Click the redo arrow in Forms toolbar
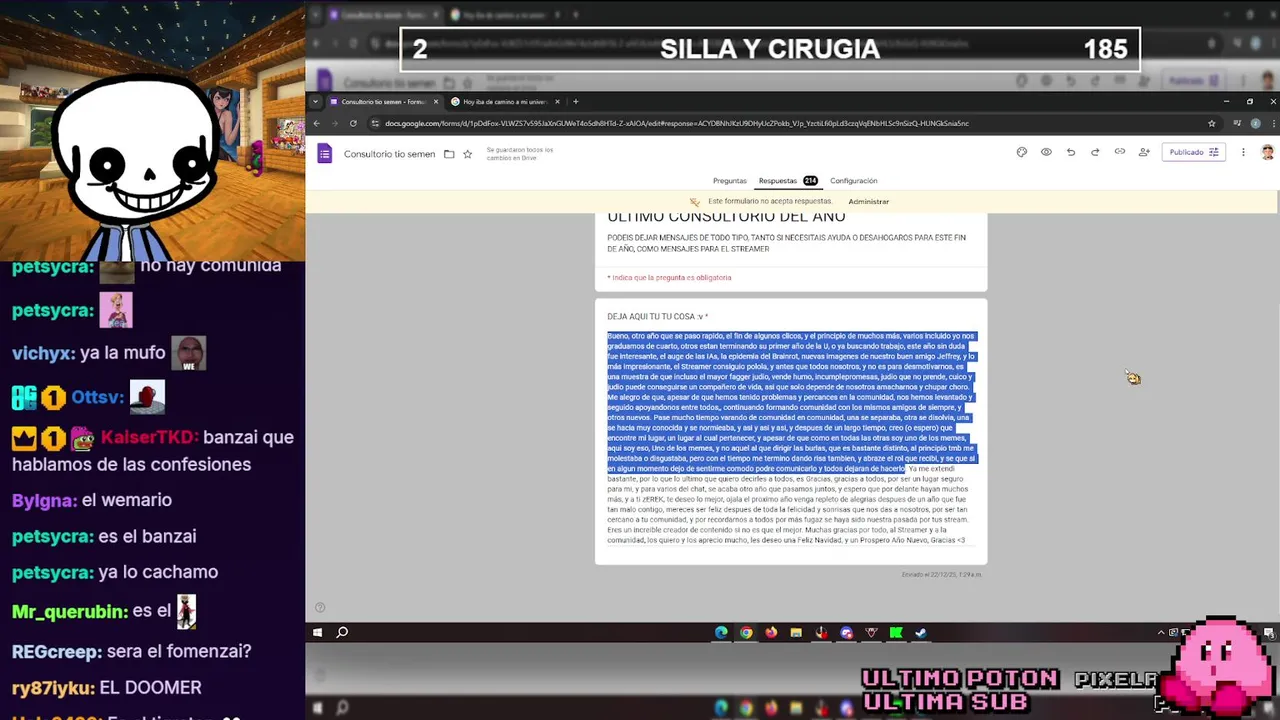1280x720 pixels. pos(1095,152)
